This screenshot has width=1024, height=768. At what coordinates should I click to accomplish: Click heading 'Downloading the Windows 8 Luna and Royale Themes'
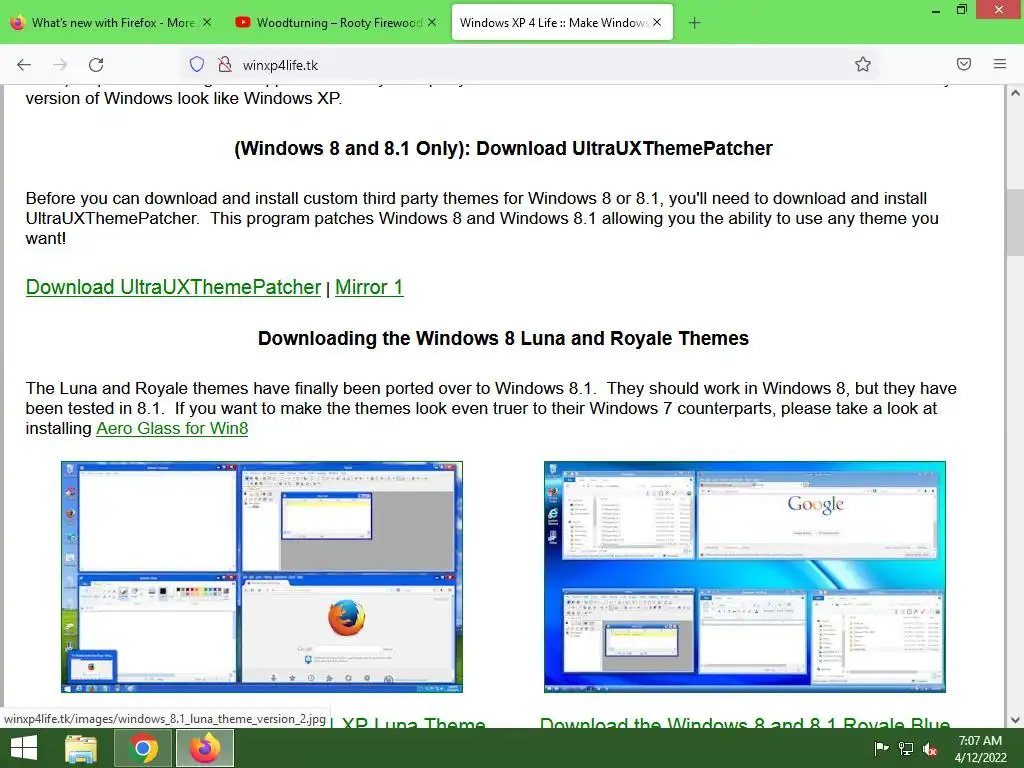(504, 338)
